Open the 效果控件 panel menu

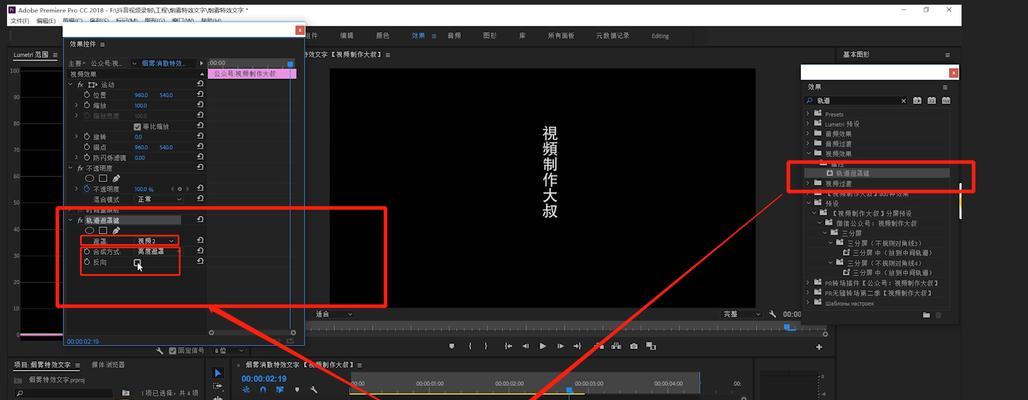[x=103, y=45]
